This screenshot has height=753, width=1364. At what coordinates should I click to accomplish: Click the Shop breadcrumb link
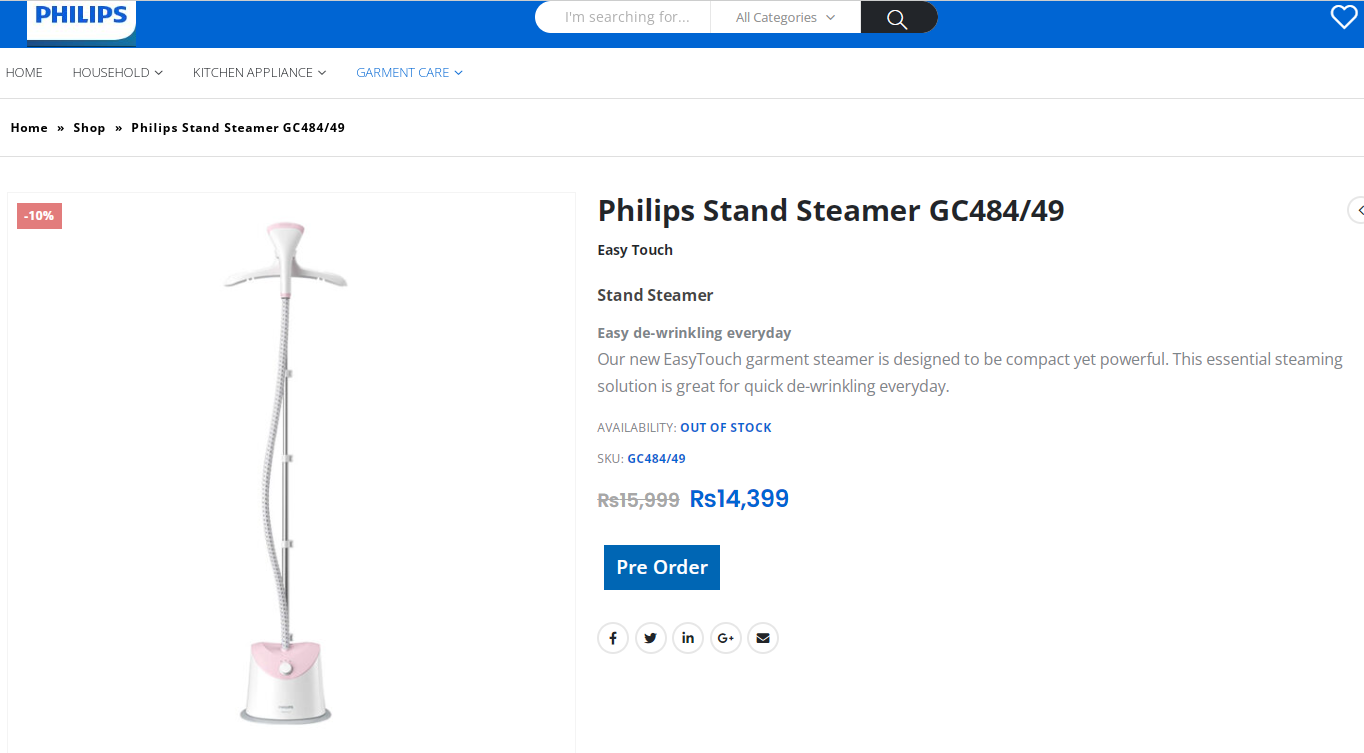click(x=89, y=128)
